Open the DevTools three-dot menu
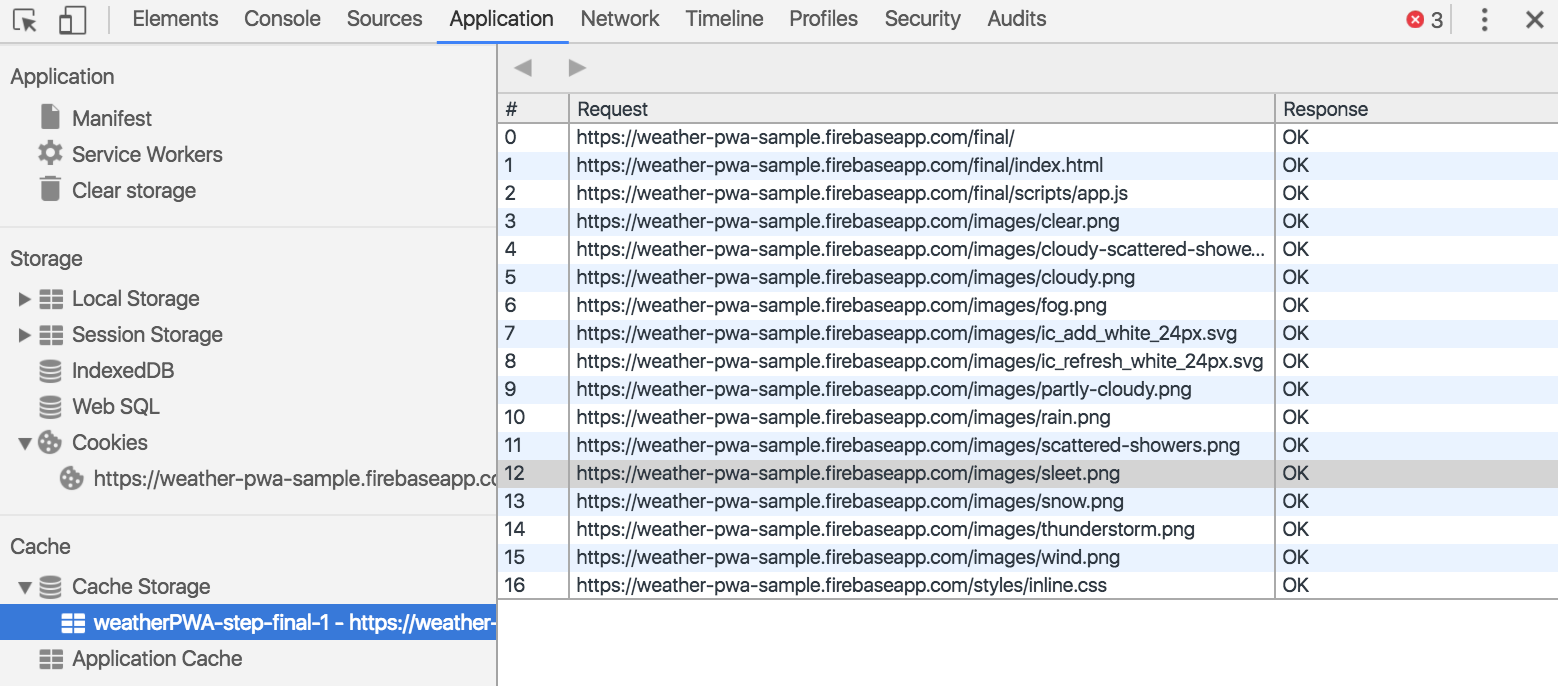1558x686 pixels. pos(1485,20)
